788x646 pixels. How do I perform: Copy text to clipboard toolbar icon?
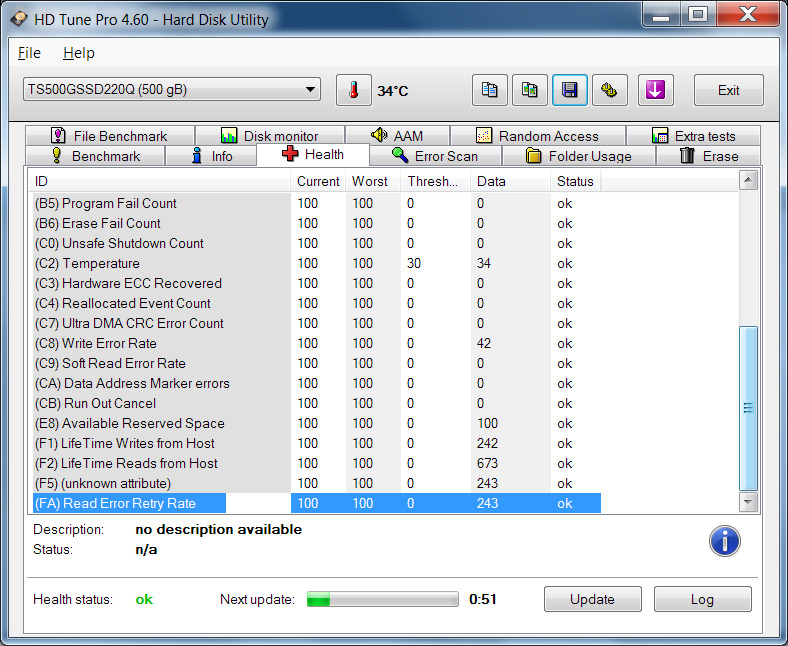(x=489, y=90)
